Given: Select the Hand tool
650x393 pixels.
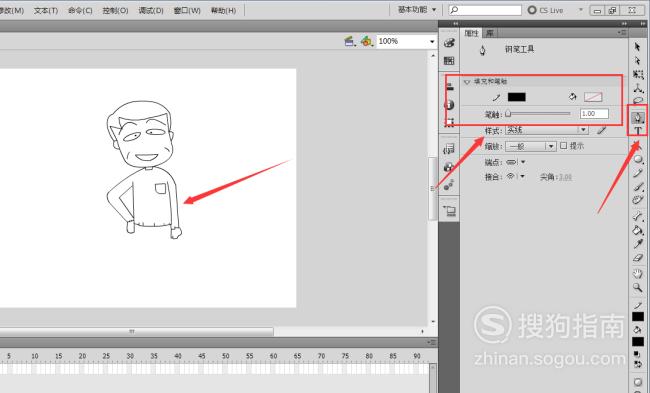Looking at the screenshot, I should (x=638, y=273).
